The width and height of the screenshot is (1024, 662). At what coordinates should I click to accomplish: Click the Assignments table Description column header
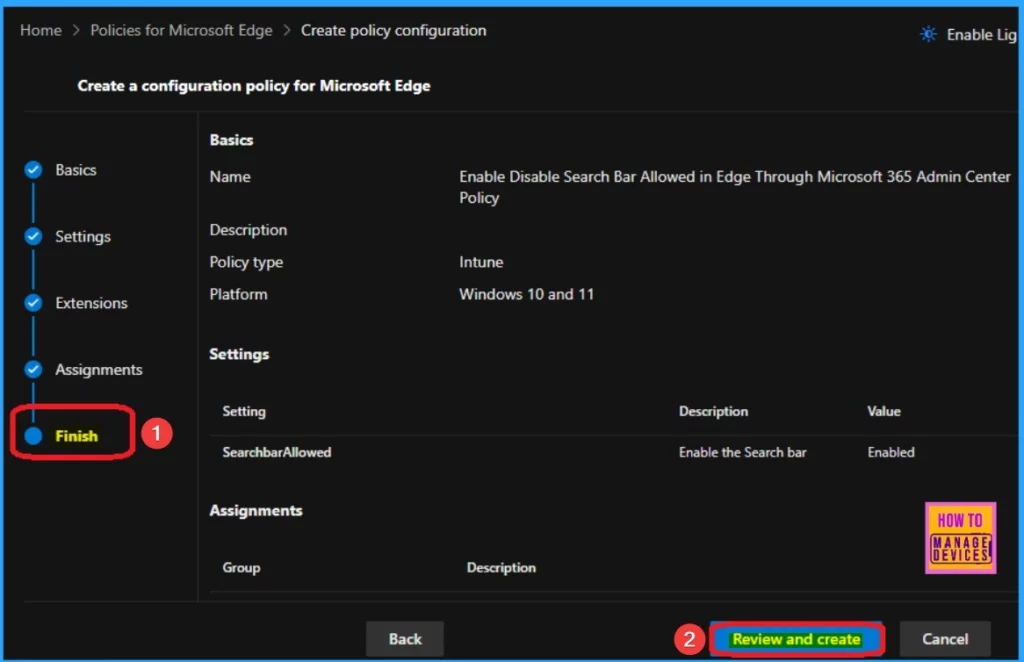(x=501, y=567)
